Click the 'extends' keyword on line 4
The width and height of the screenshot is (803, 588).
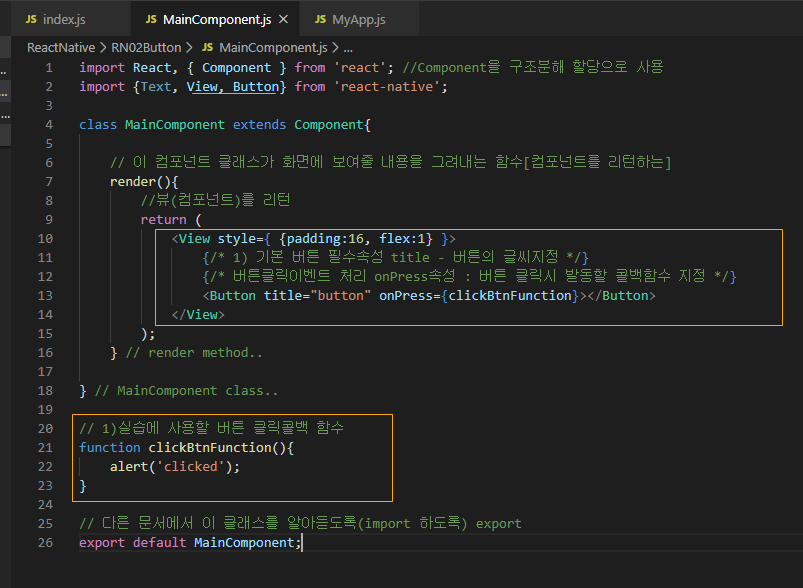(x=260, y=124)
